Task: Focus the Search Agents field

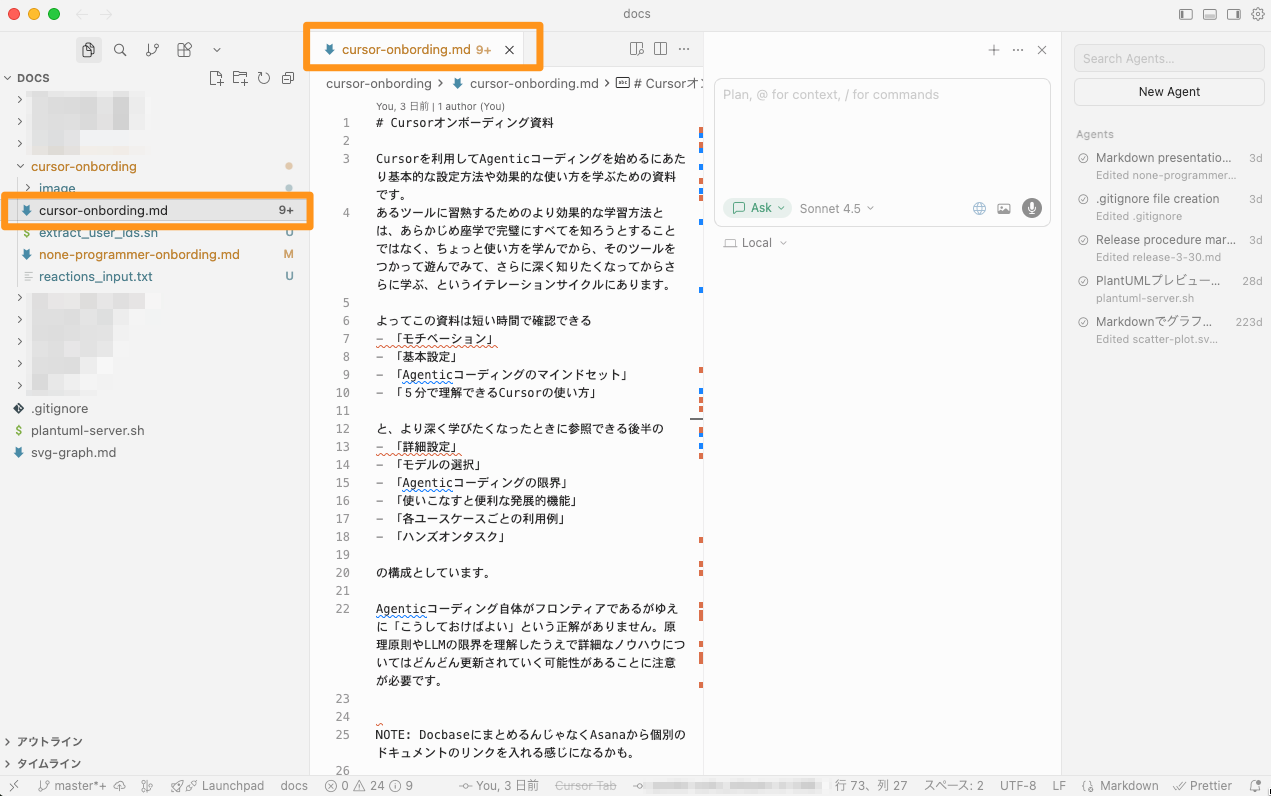Action: click(1169, 58)
